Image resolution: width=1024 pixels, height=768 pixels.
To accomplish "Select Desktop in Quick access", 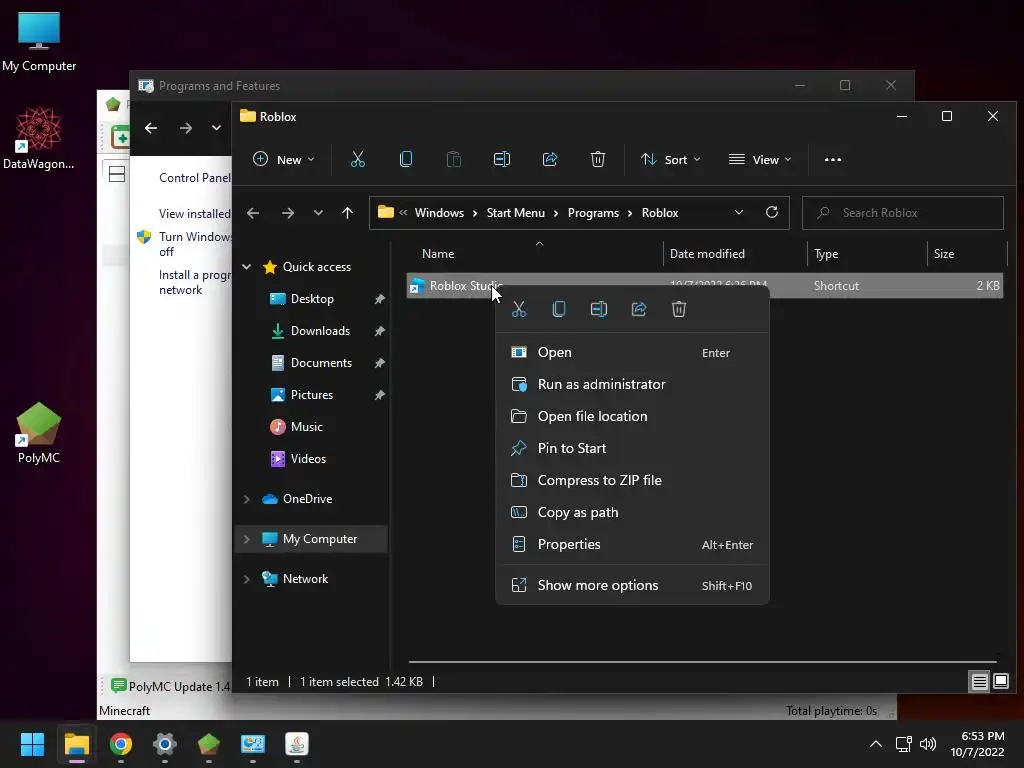I will click(312, 299).
